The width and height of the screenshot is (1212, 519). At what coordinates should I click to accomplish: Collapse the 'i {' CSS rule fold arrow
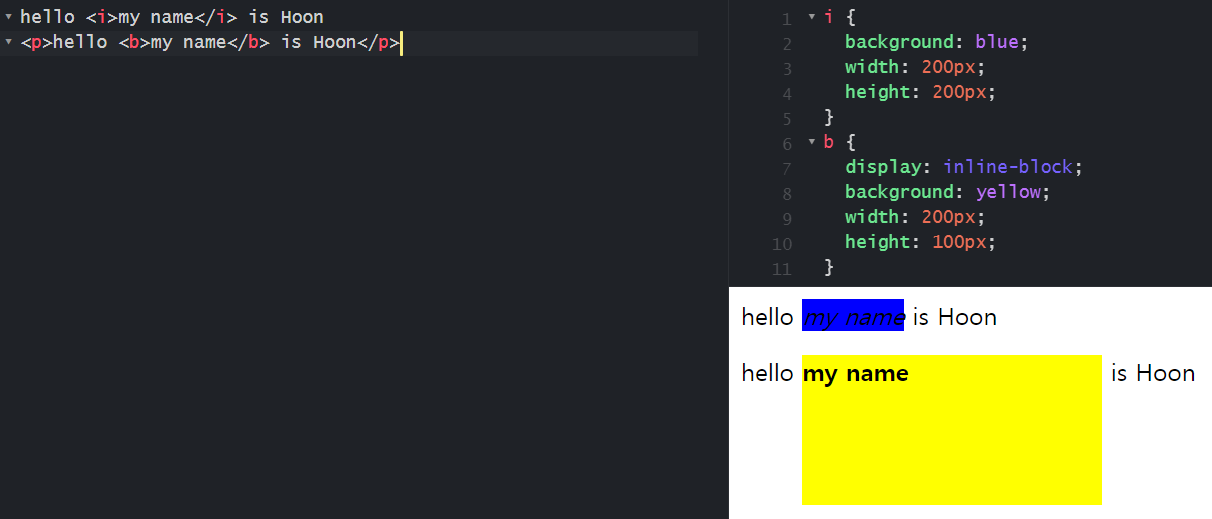point(812,17)
